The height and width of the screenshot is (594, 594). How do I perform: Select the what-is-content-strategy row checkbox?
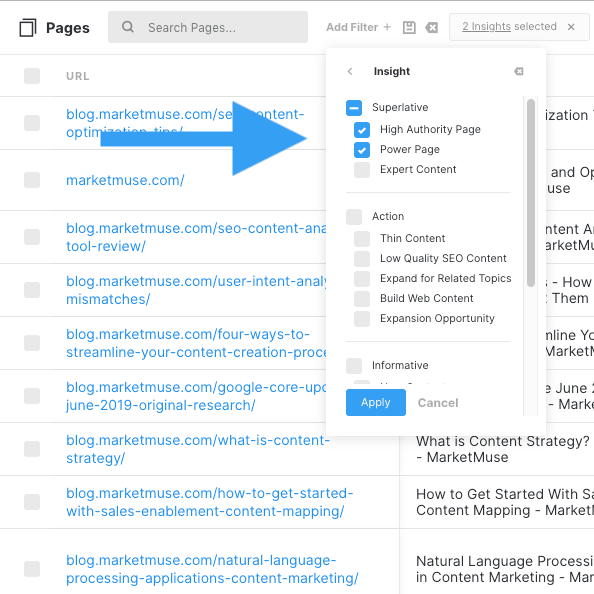point(32,449)
